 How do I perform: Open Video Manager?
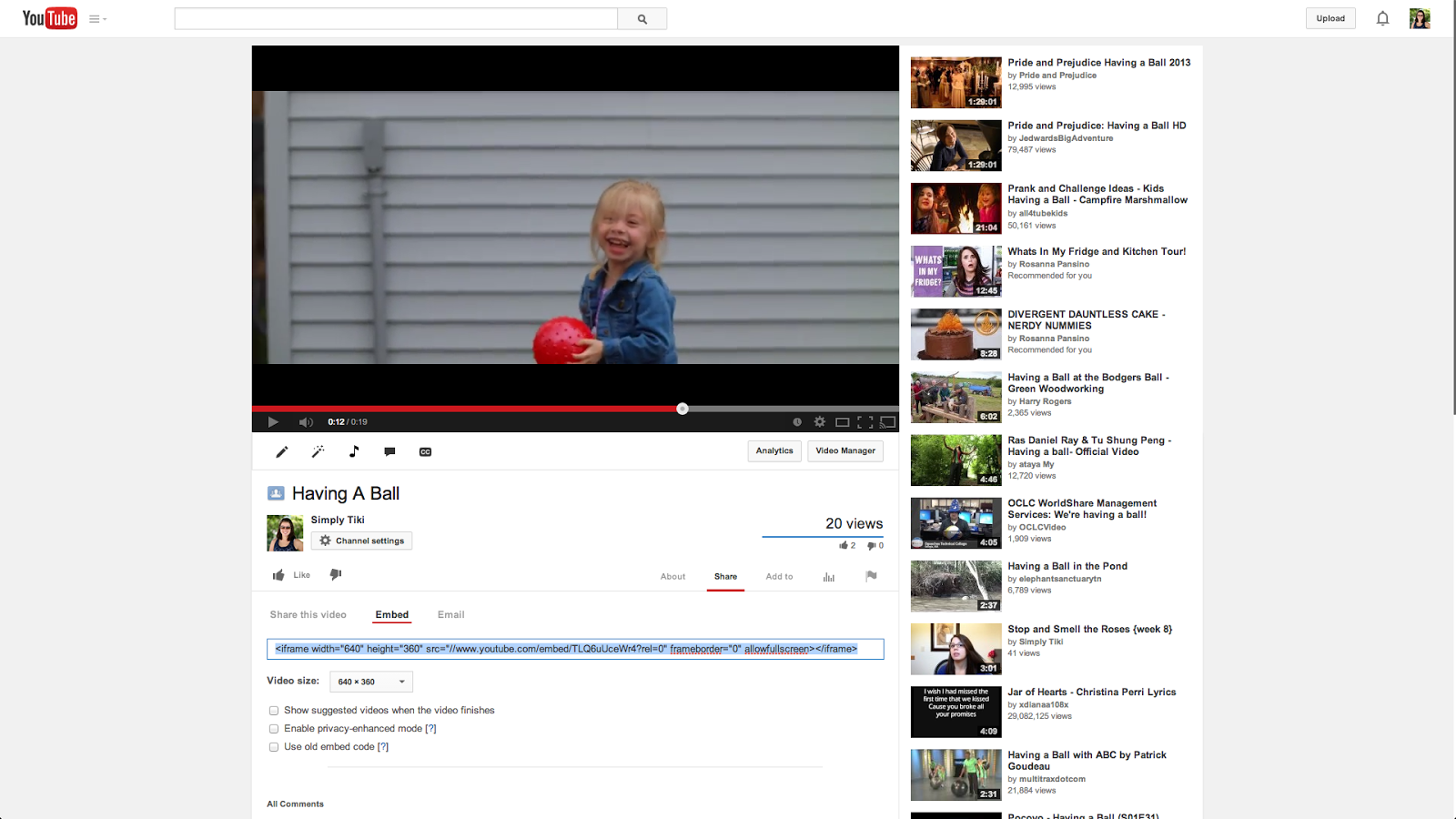(845, 450)
